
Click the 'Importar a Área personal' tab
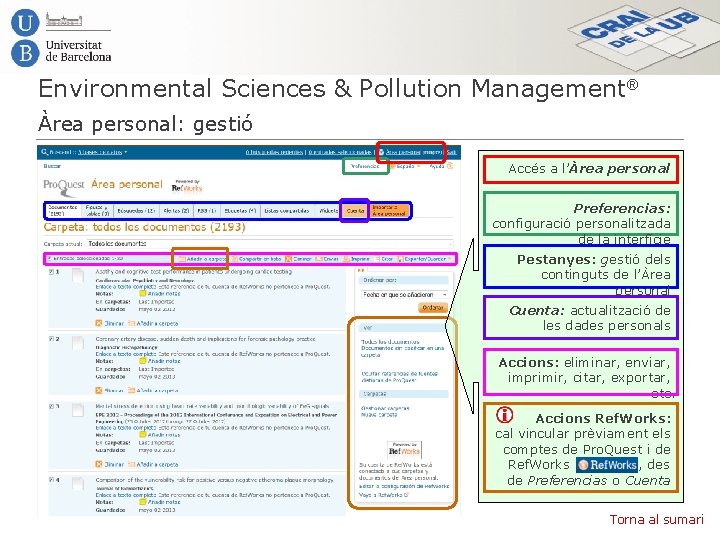click(x=389, y=211)
